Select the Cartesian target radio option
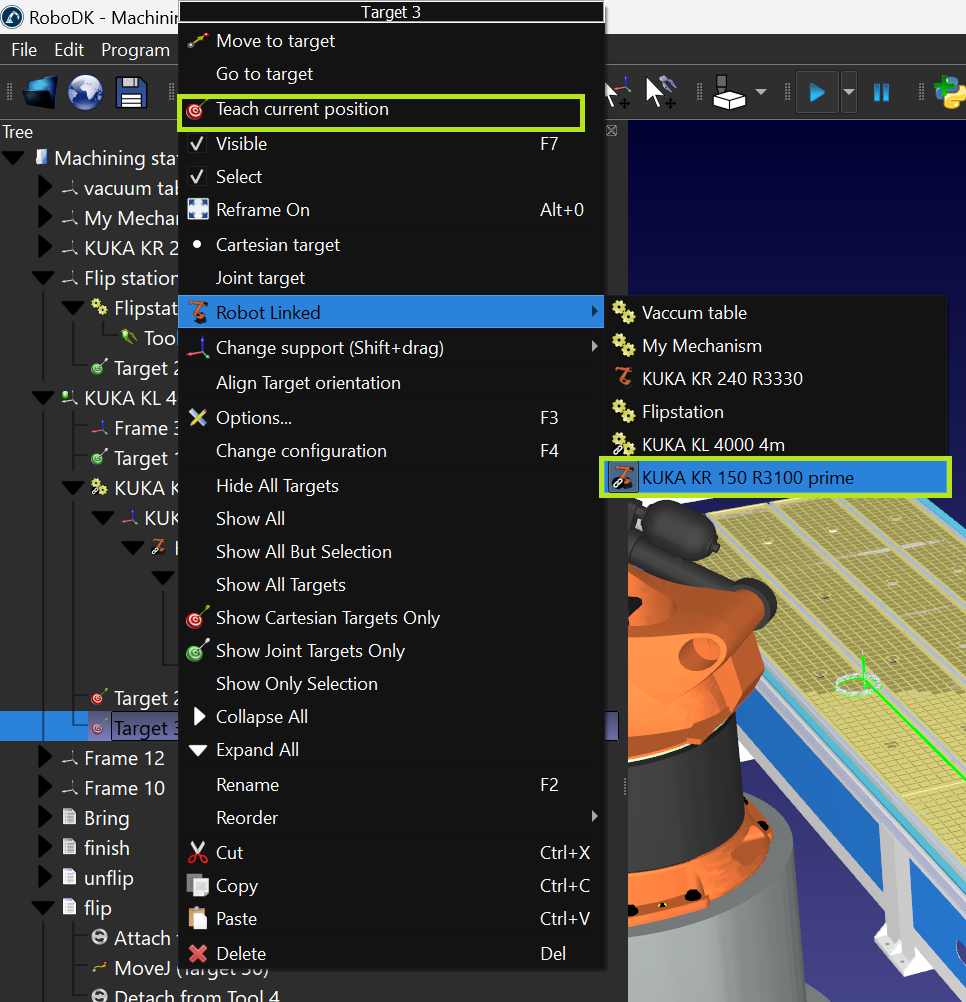The image size is (966, 1002). click(277, 245)
